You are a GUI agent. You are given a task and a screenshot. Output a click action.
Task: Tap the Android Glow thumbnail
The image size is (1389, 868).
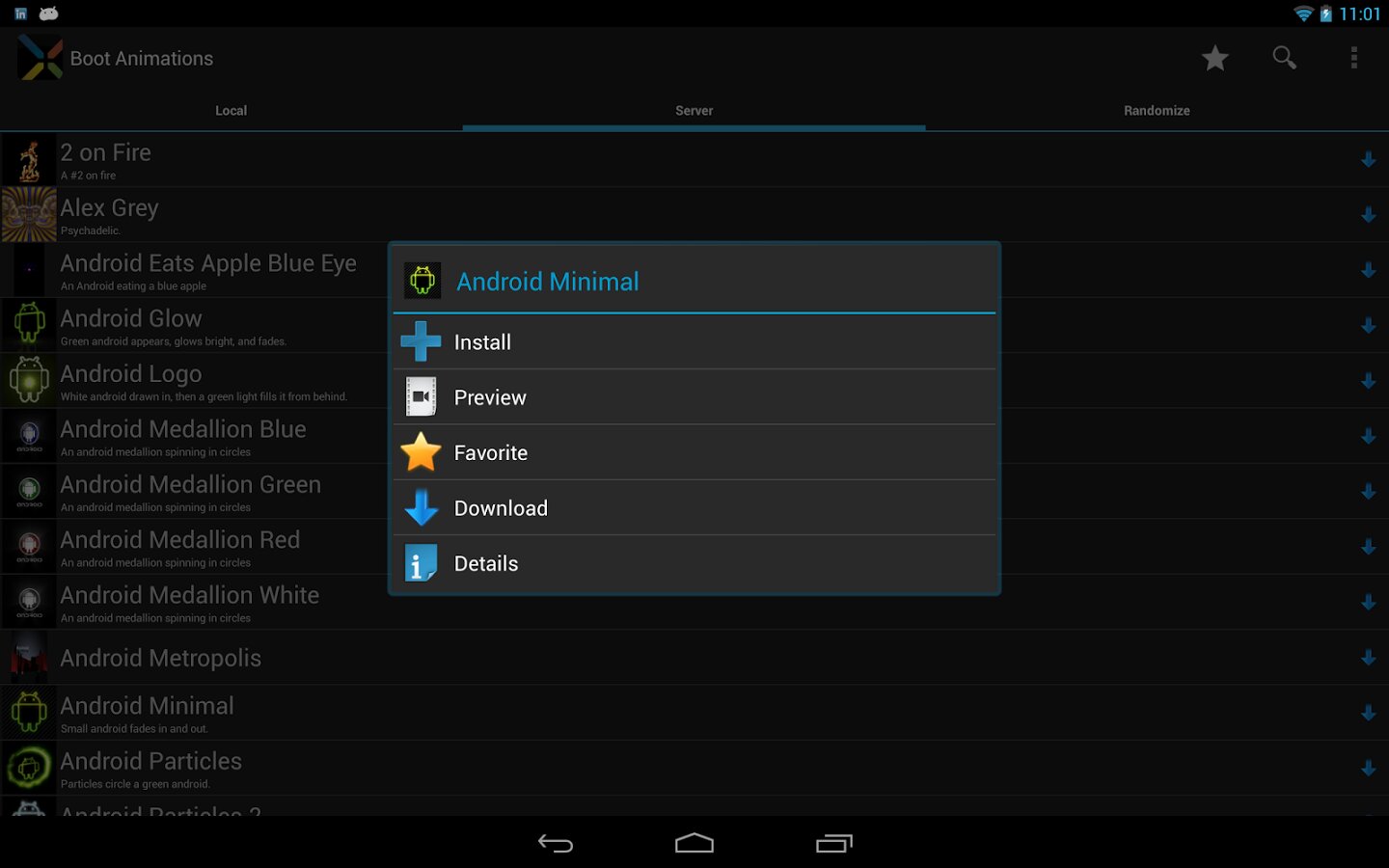[x=29, y=325]
